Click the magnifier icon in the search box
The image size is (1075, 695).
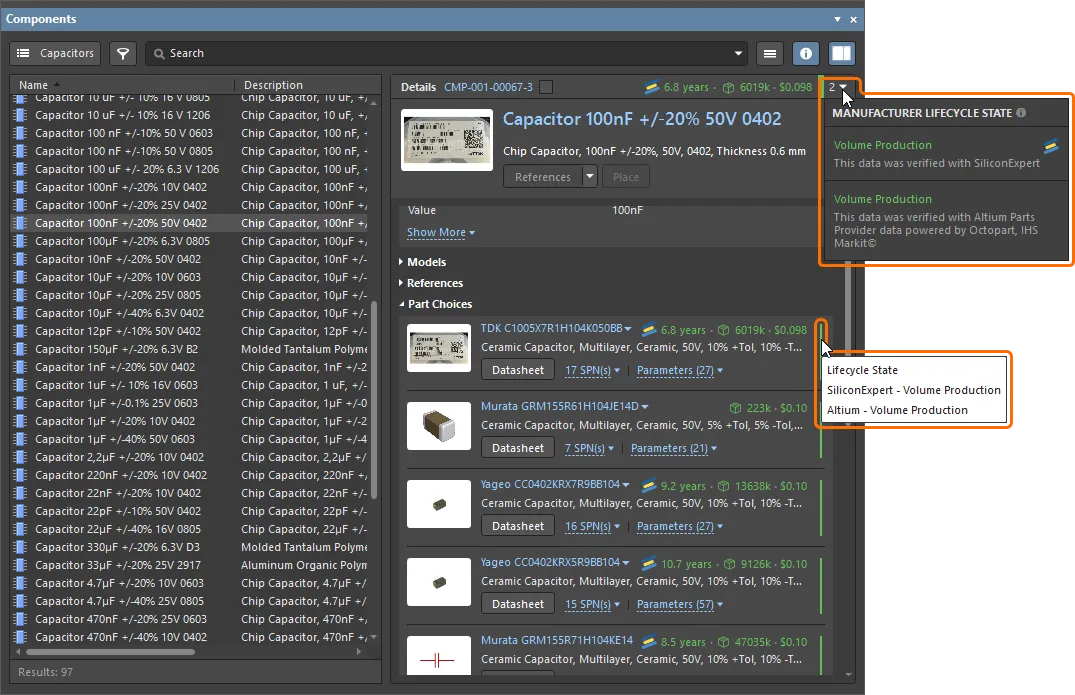click(158, 53)
